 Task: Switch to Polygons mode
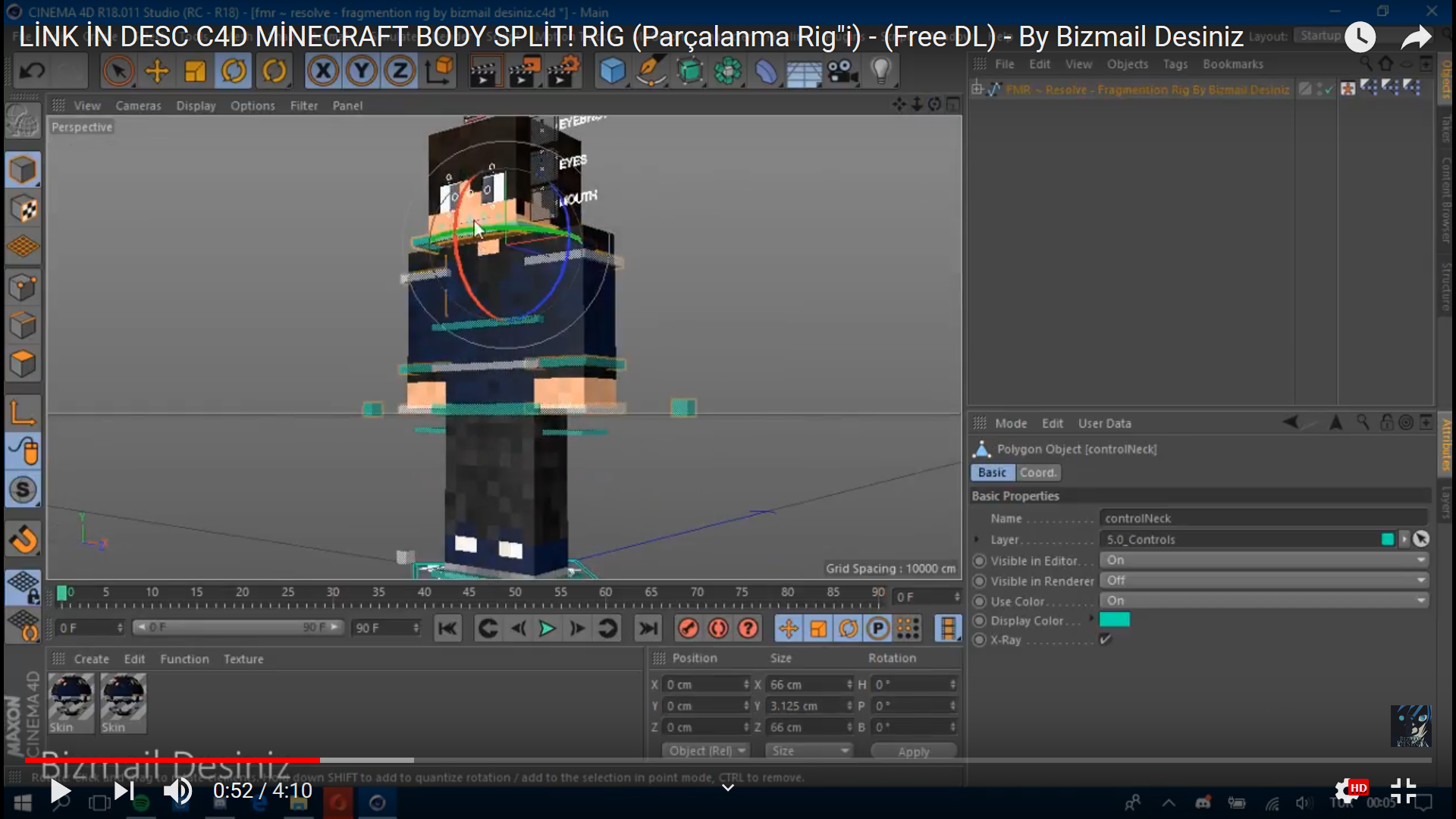click(x=23, y=364)
